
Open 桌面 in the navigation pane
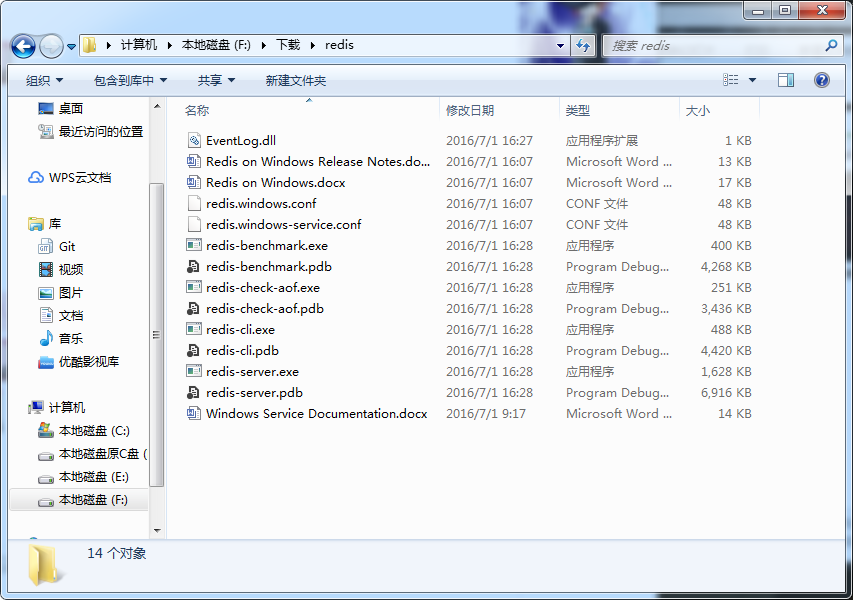[x=71, y=109]
